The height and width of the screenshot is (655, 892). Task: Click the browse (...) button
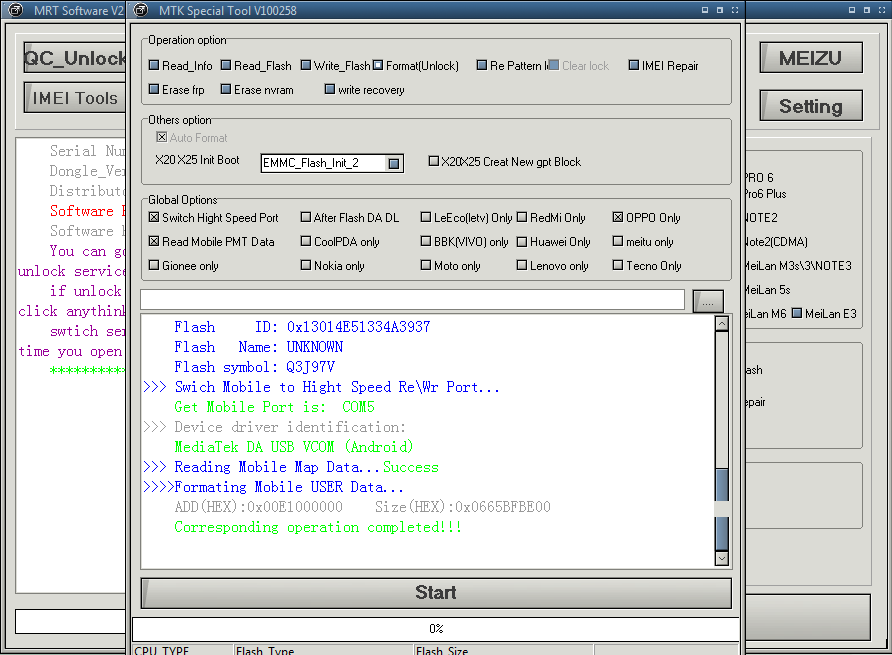coord(708,301)
